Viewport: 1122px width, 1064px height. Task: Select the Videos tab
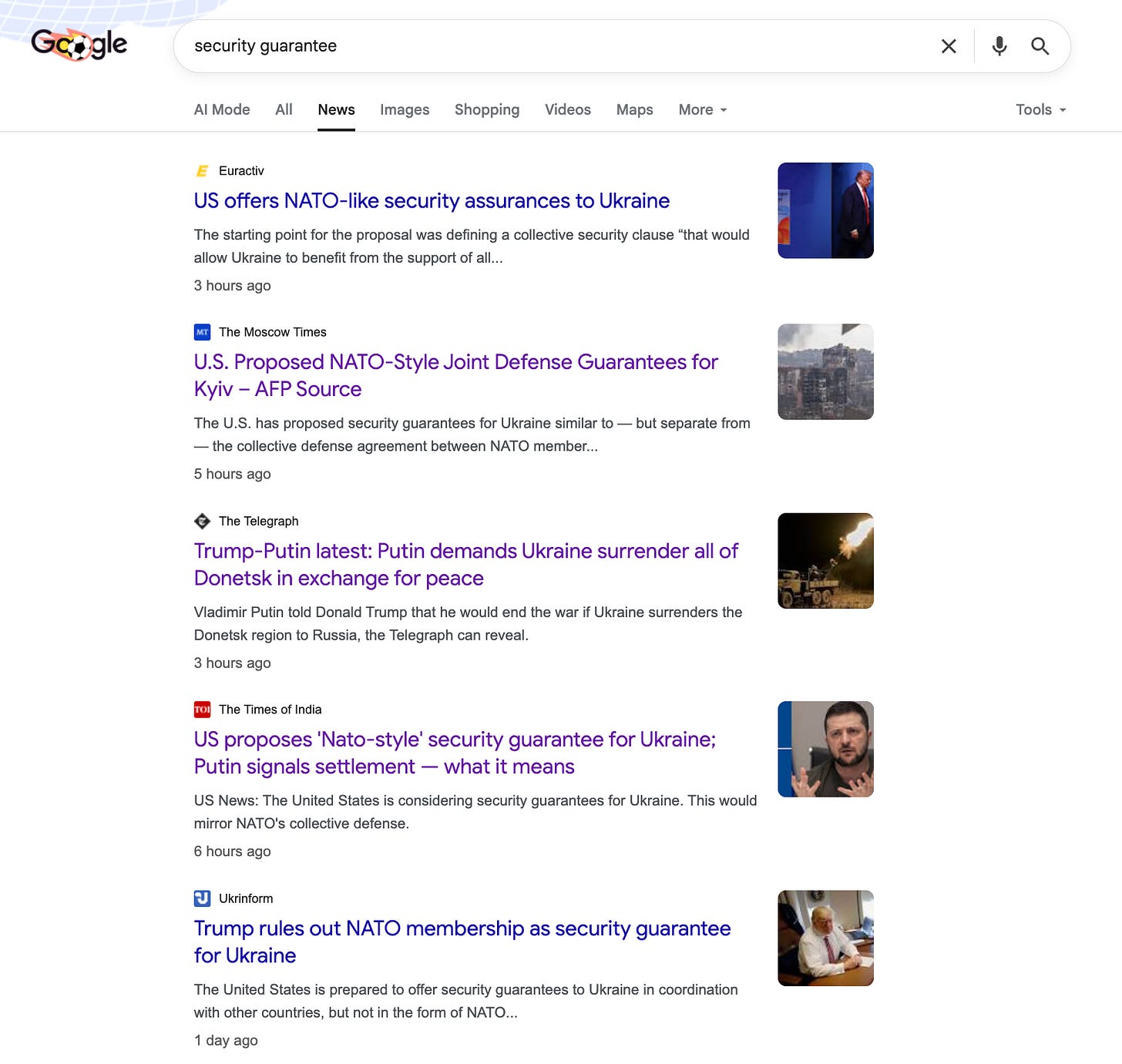[x=568, y=109]
